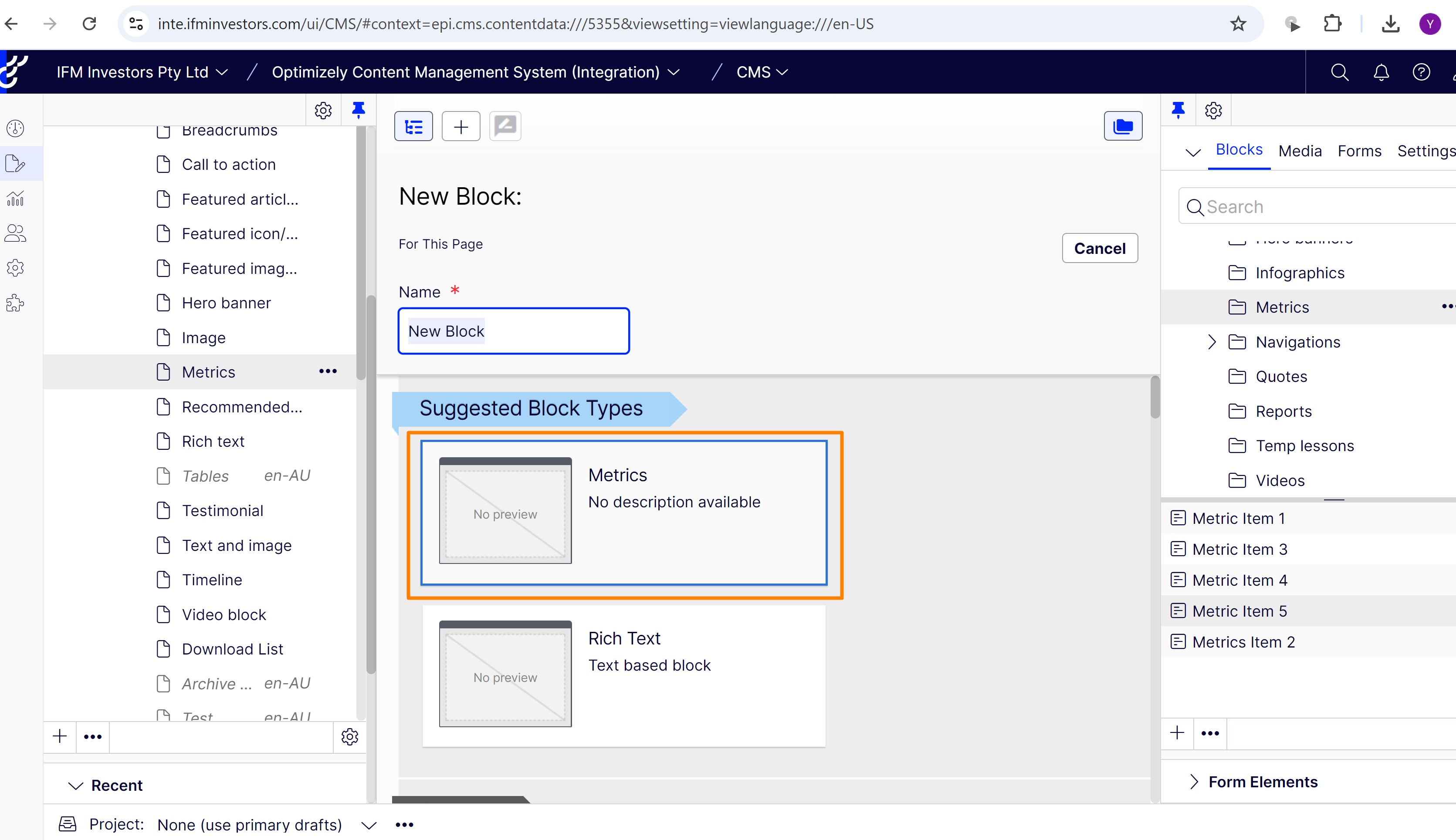
Task: Click the notifications bell icon
Action: point(1381,72)
